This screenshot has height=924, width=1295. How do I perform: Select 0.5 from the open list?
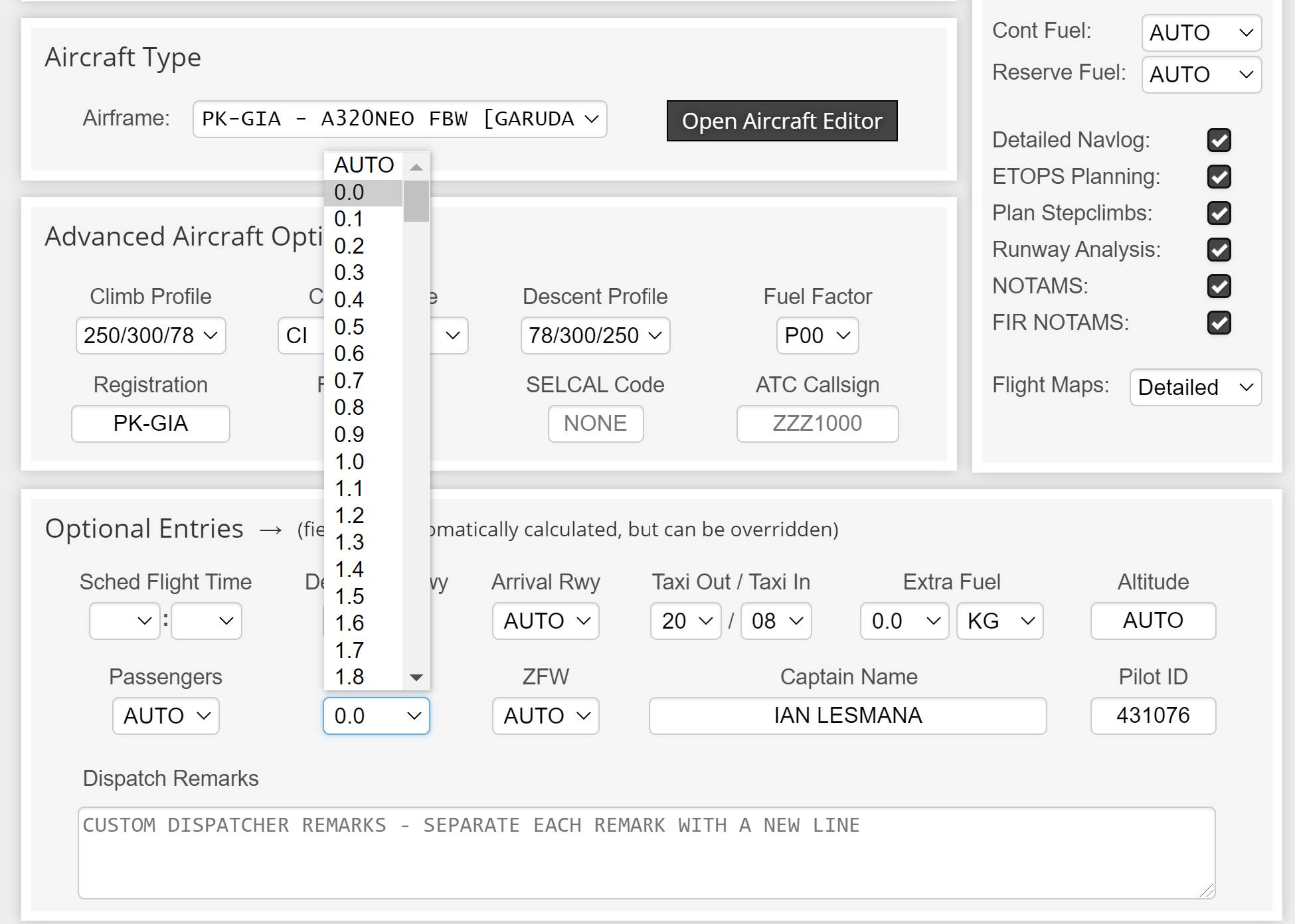(350, 327)
